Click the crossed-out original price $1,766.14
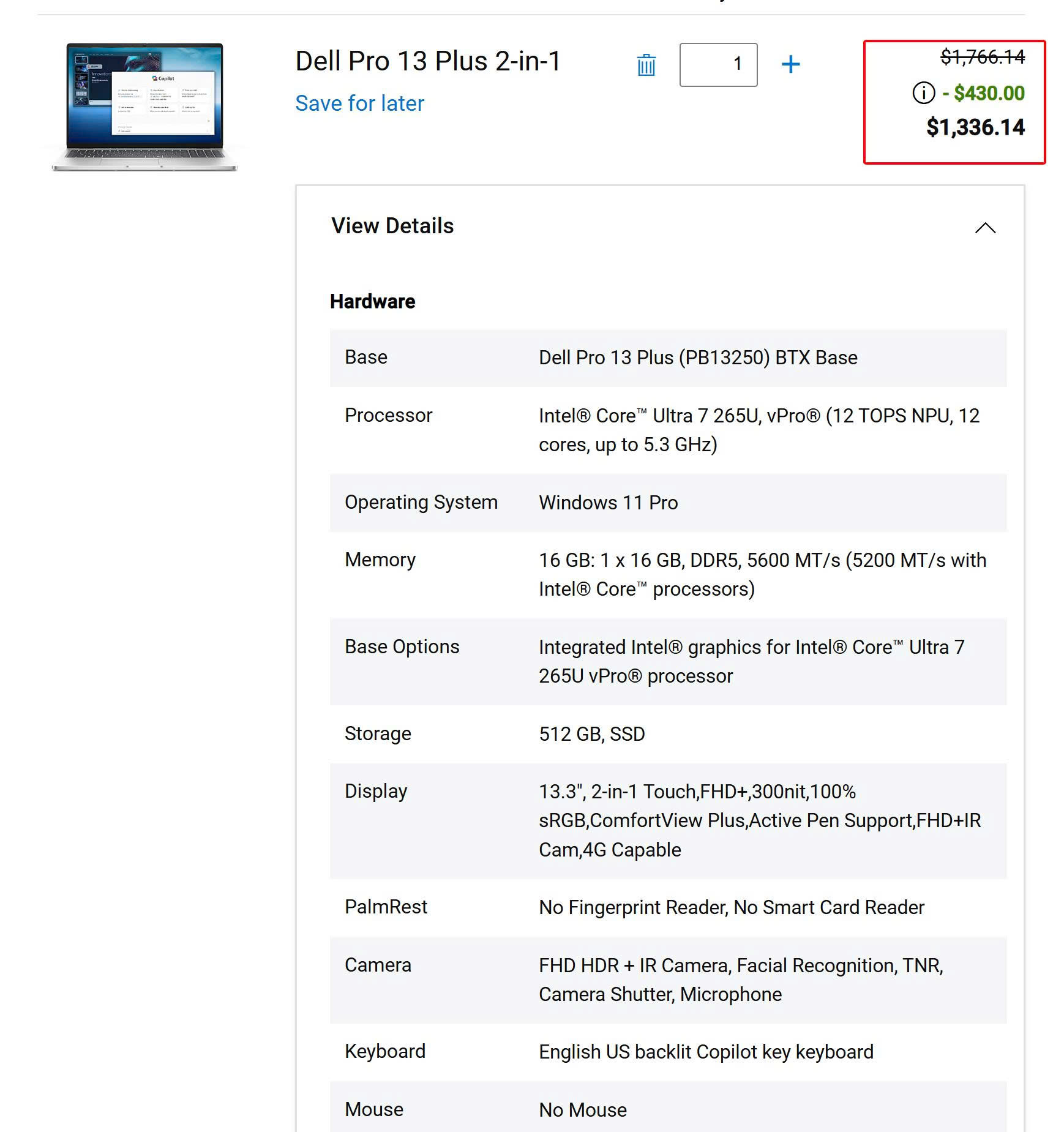Image resolution: width=1064 pixels, height=1132 pixels. tap(982, 57)
